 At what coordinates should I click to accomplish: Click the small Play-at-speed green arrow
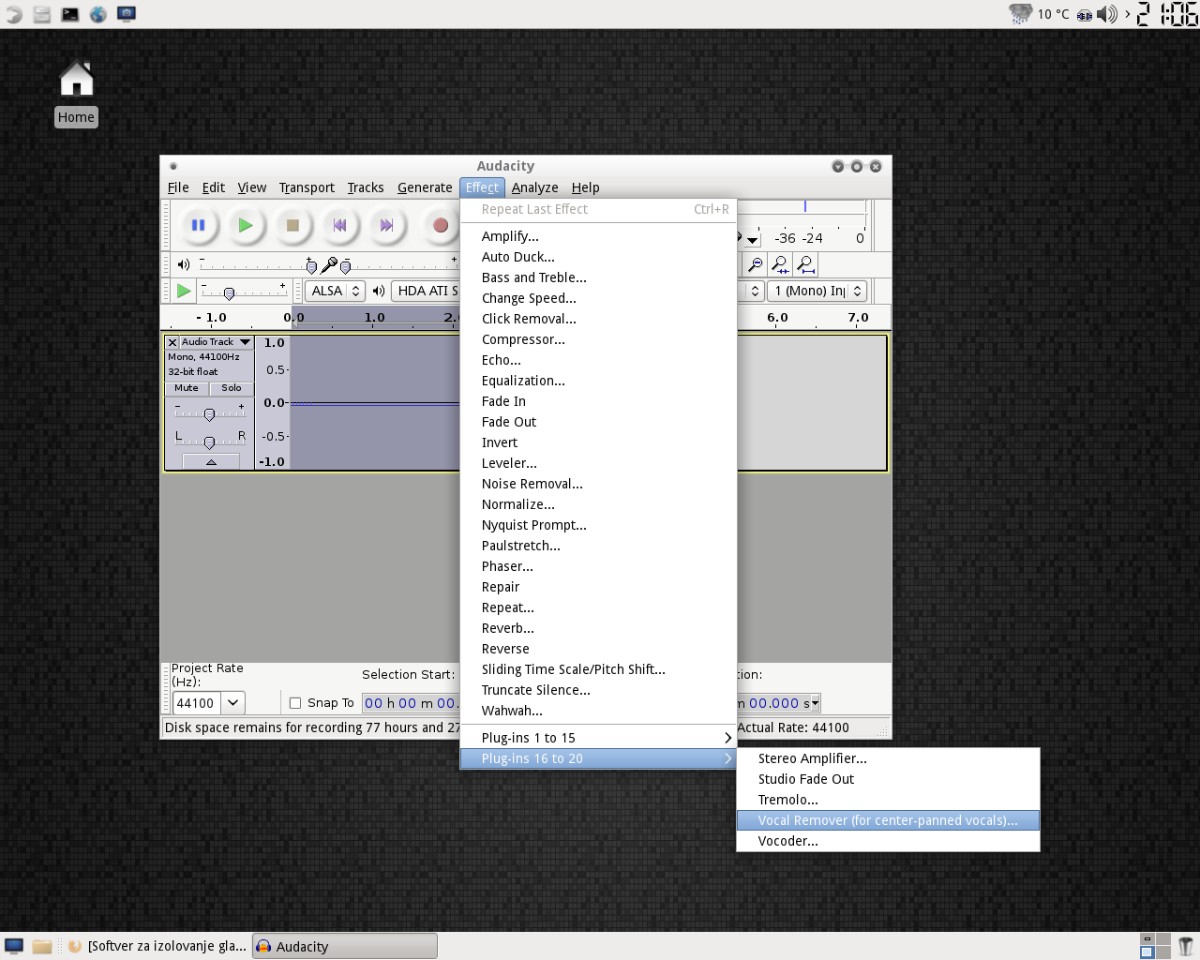click(183, 291)
